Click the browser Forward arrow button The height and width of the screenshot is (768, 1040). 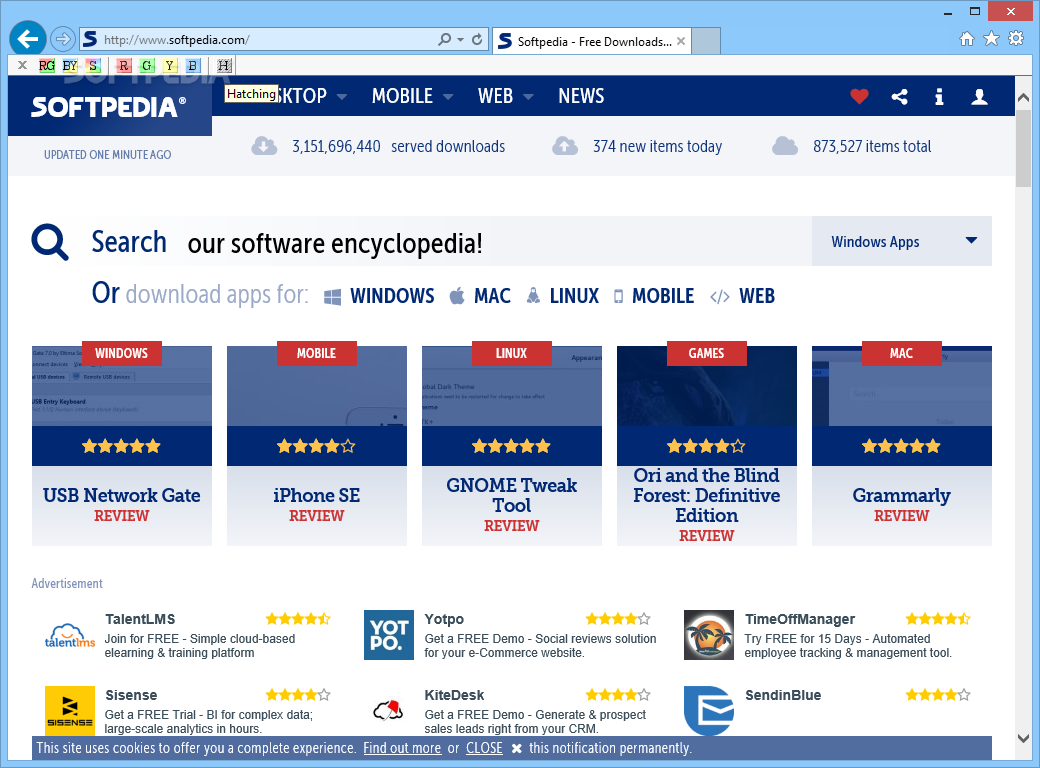coord(62,39)
